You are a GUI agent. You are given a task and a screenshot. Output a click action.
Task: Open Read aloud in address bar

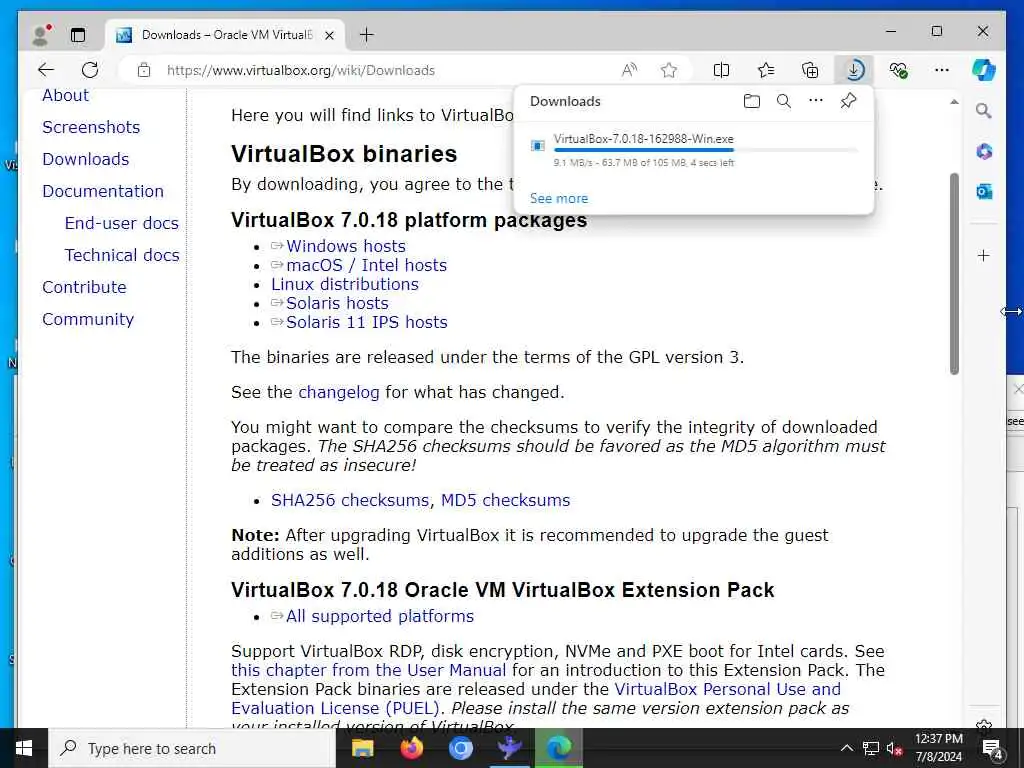tap(629, 70)
